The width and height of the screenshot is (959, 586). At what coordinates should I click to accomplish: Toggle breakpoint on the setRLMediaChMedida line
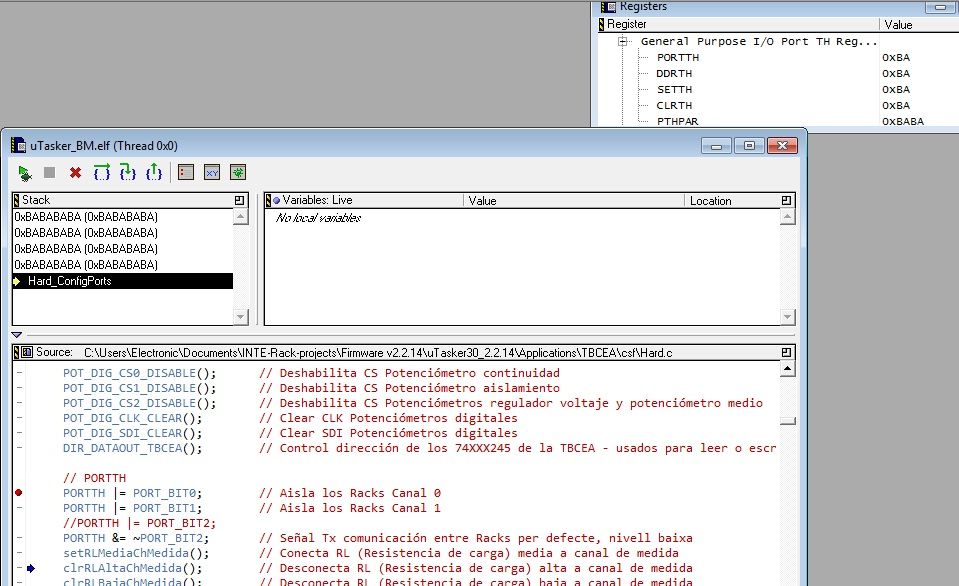pyautogui.click(x=19, y=553)
